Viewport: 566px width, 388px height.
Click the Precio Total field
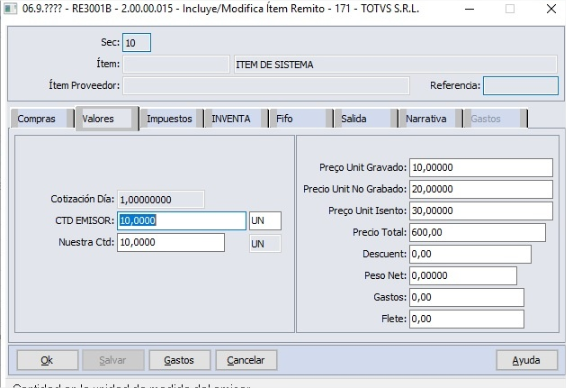coord(477,232)
